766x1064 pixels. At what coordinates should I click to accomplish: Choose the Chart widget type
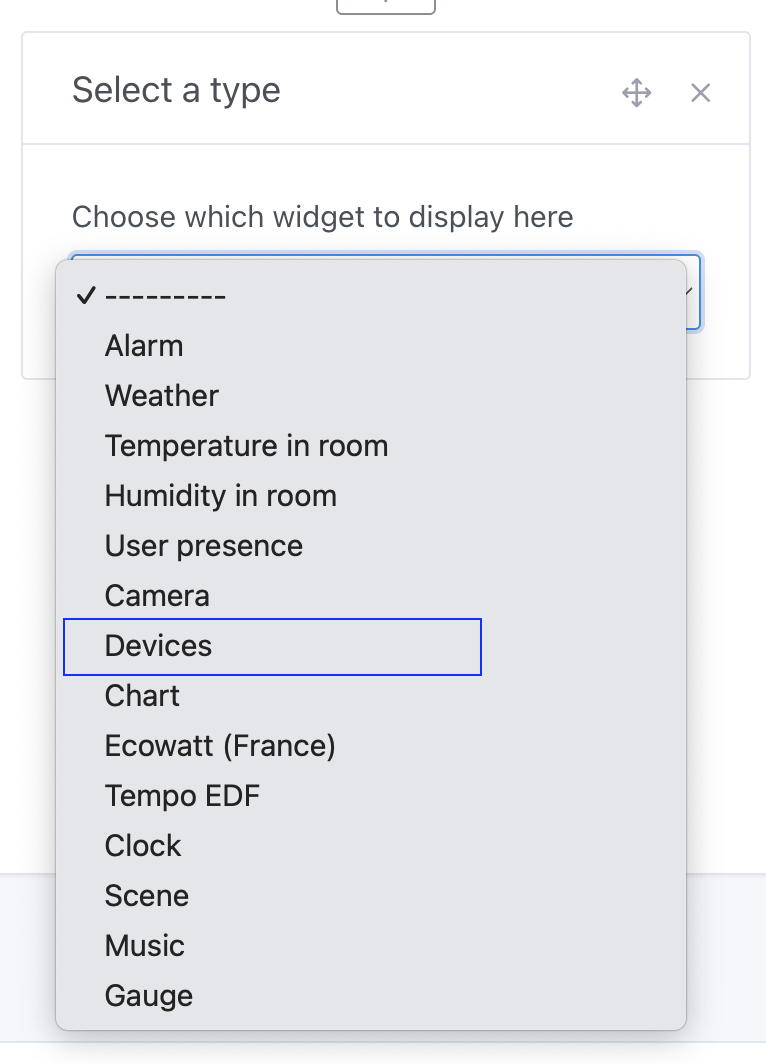(x=141, y=695)
